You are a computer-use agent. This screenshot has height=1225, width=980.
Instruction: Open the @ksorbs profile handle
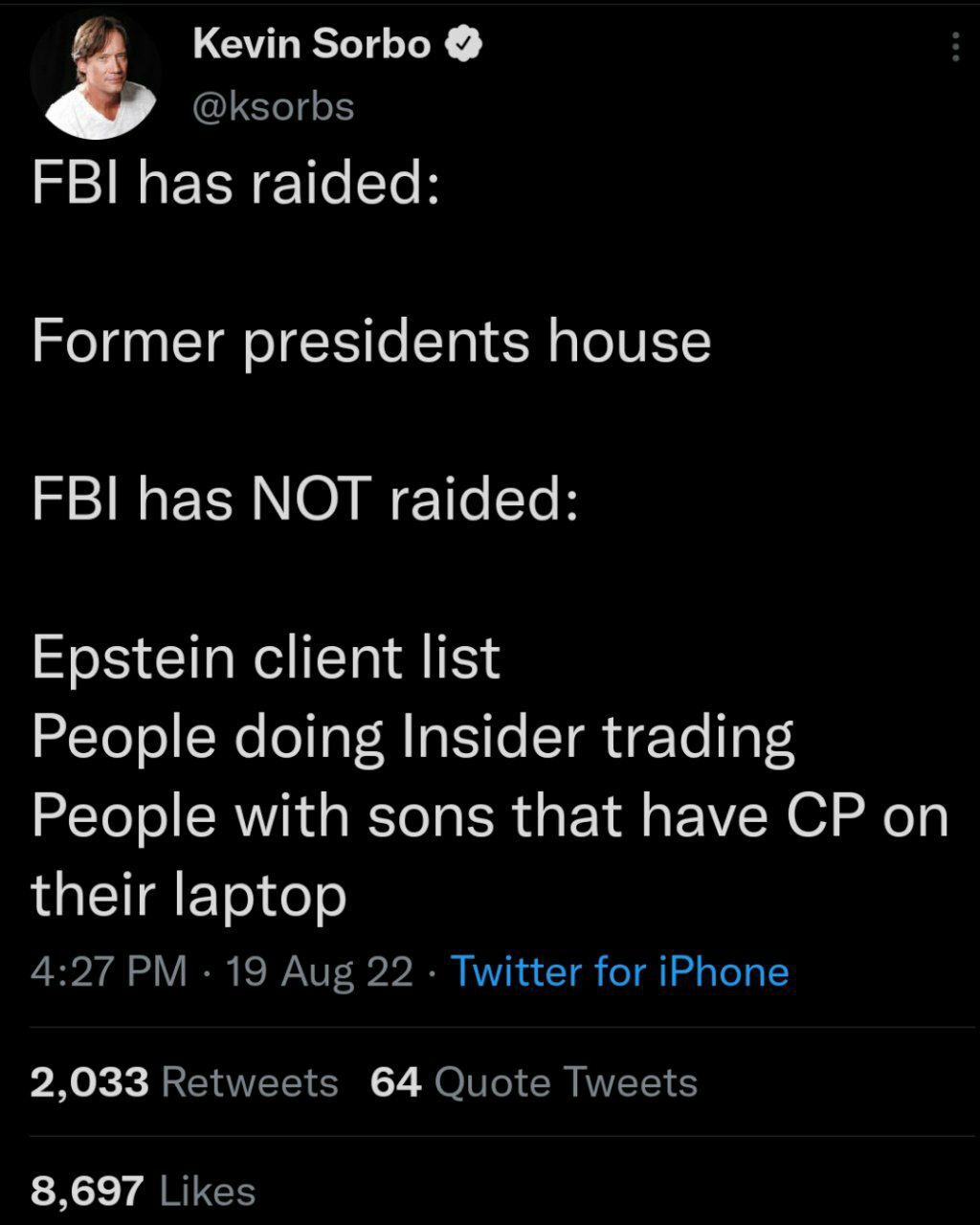point(273,108)
